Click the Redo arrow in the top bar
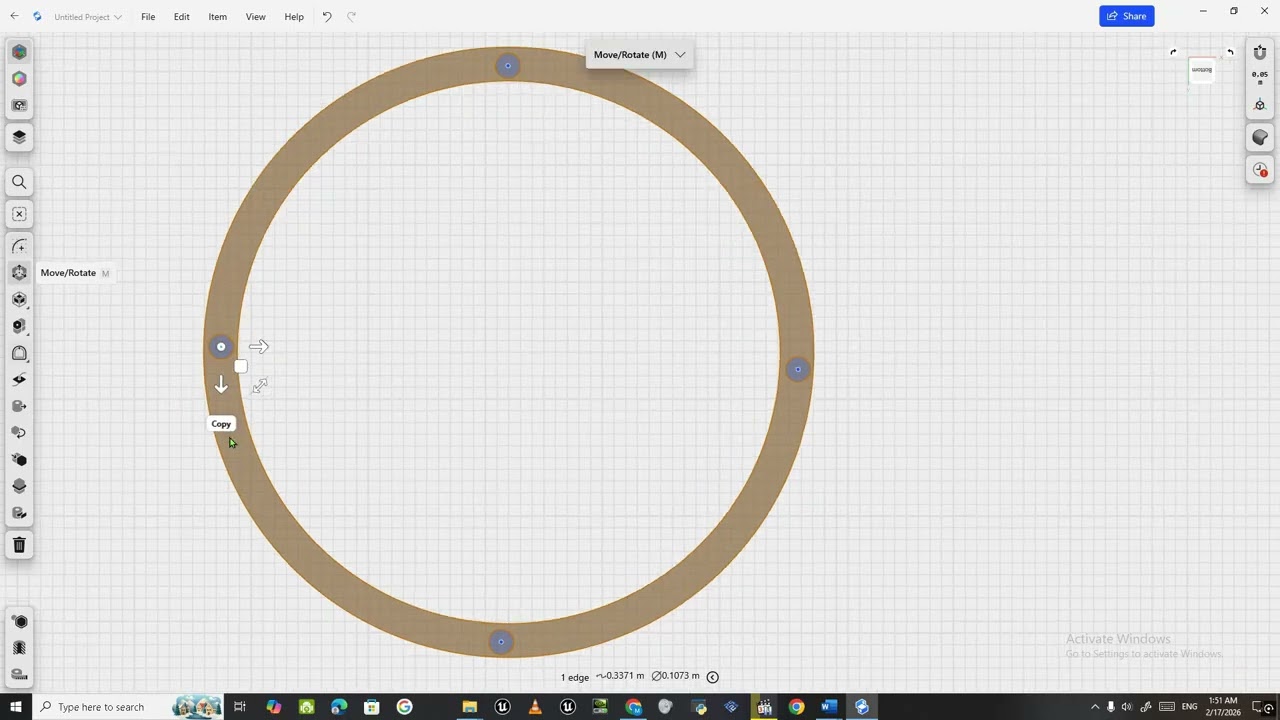This screenshot has height=720, width=1280. point(351,17)
